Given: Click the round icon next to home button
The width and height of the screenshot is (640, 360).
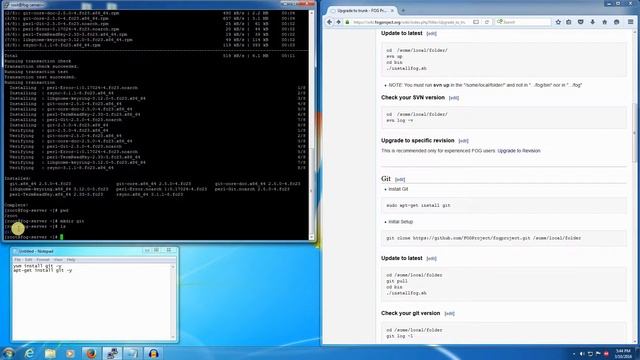Looking at the screenshot, I should point(617,22).
